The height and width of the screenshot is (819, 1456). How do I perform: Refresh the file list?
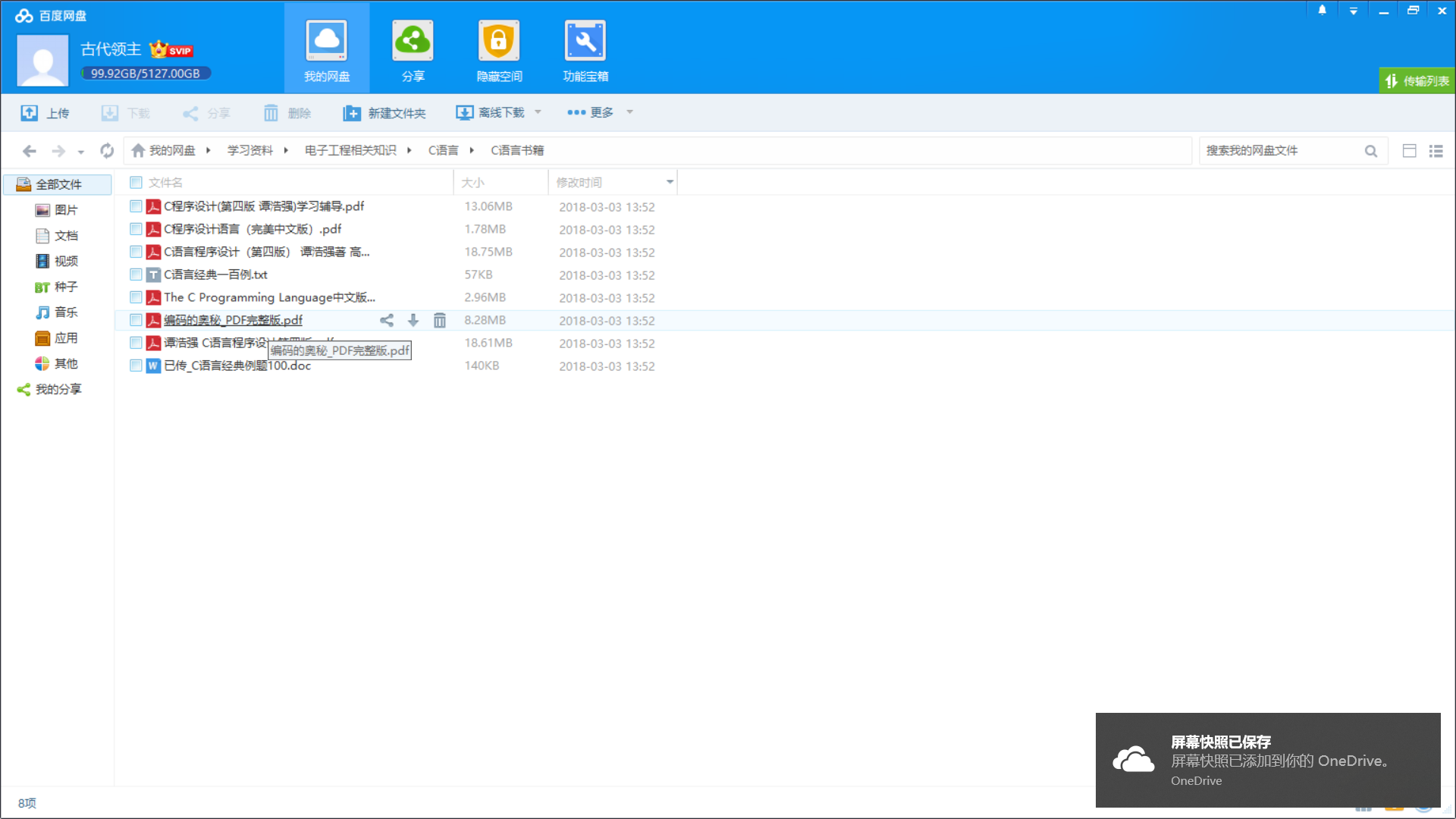point(107,151)
